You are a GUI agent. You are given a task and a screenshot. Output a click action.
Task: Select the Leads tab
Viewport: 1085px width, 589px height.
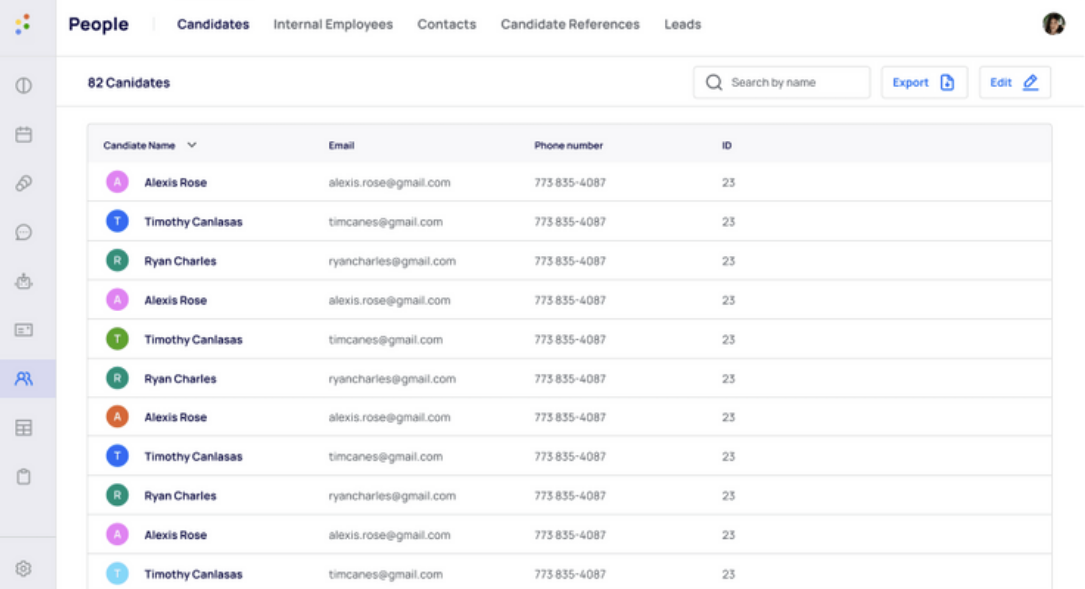coord(682,24)
